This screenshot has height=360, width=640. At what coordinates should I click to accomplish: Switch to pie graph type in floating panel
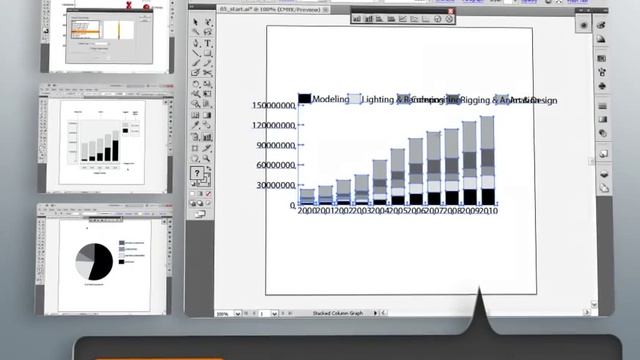pyautogui.click(x=437, y=19)
